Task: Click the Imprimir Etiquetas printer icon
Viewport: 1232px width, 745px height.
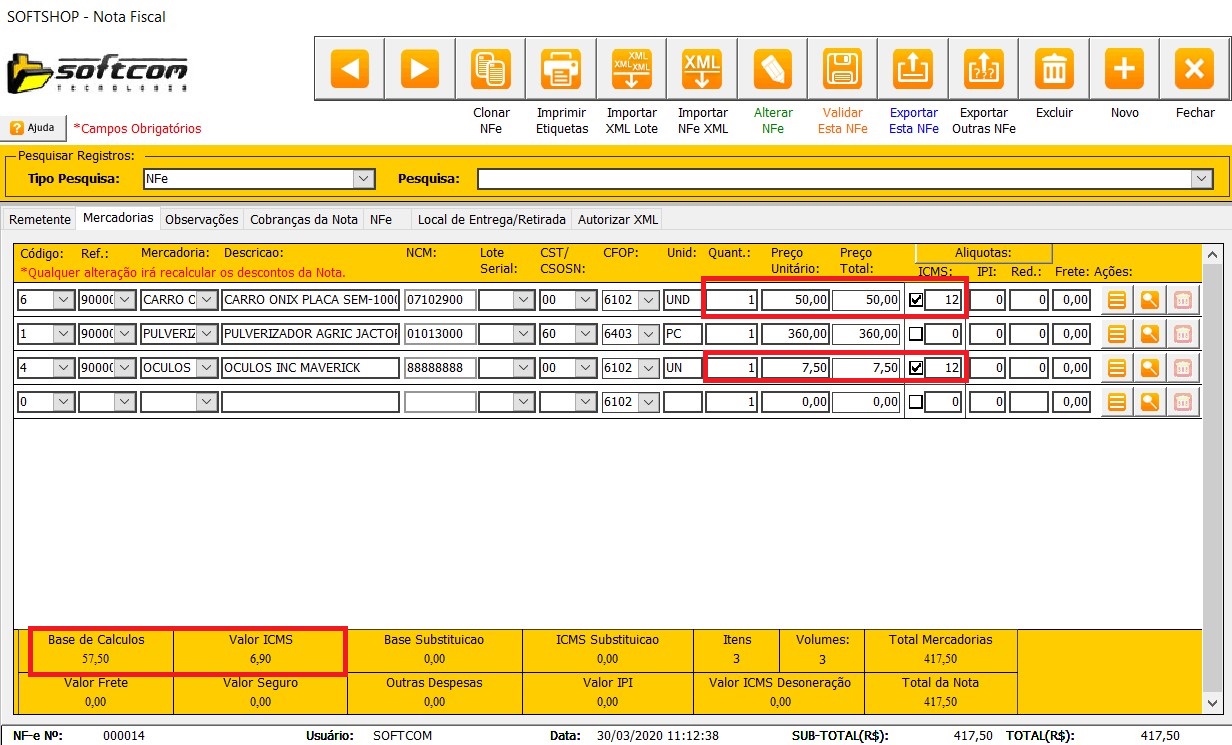Action: pyautogui.click(x=561, y=69)
